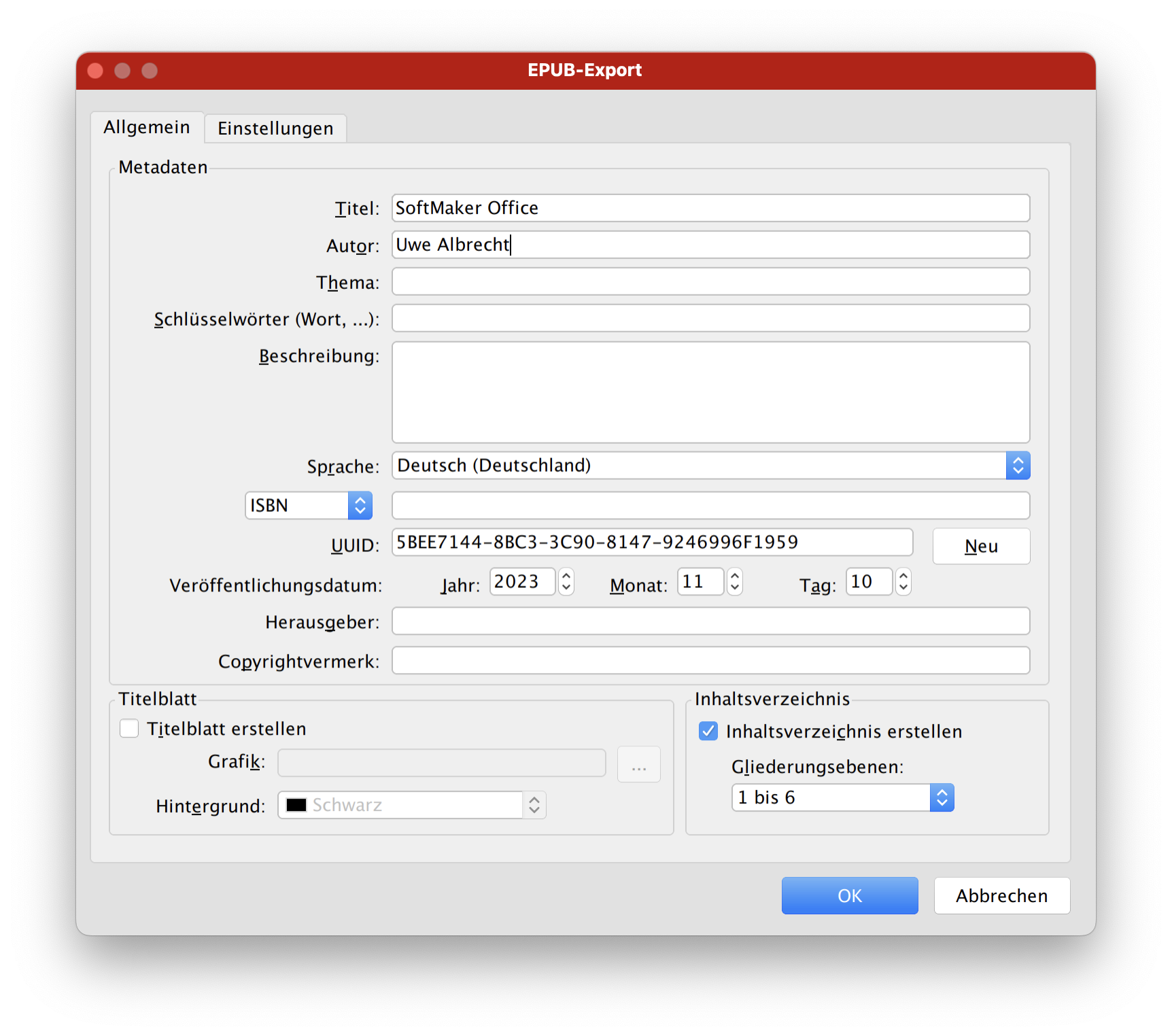Screen dimensions: 1172x1036
Task: Switch to the Einstellungen tab
Action: pos(275,128)
